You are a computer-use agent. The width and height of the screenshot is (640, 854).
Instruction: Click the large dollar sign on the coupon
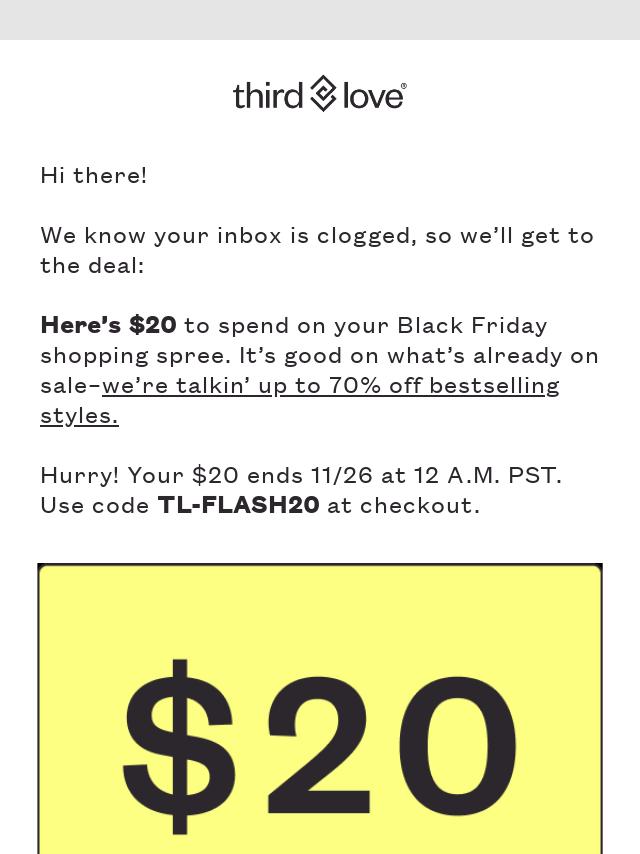point(179,746)
